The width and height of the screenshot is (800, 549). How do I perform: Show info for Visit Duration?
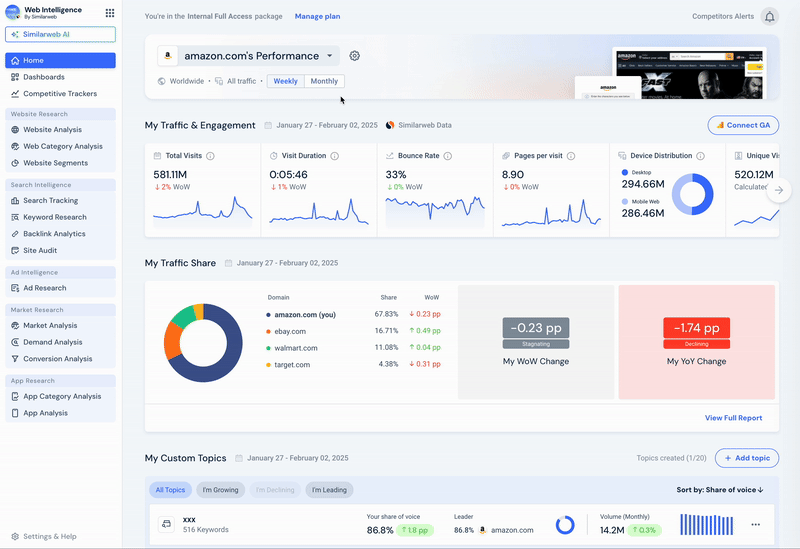tap(335, 156)
